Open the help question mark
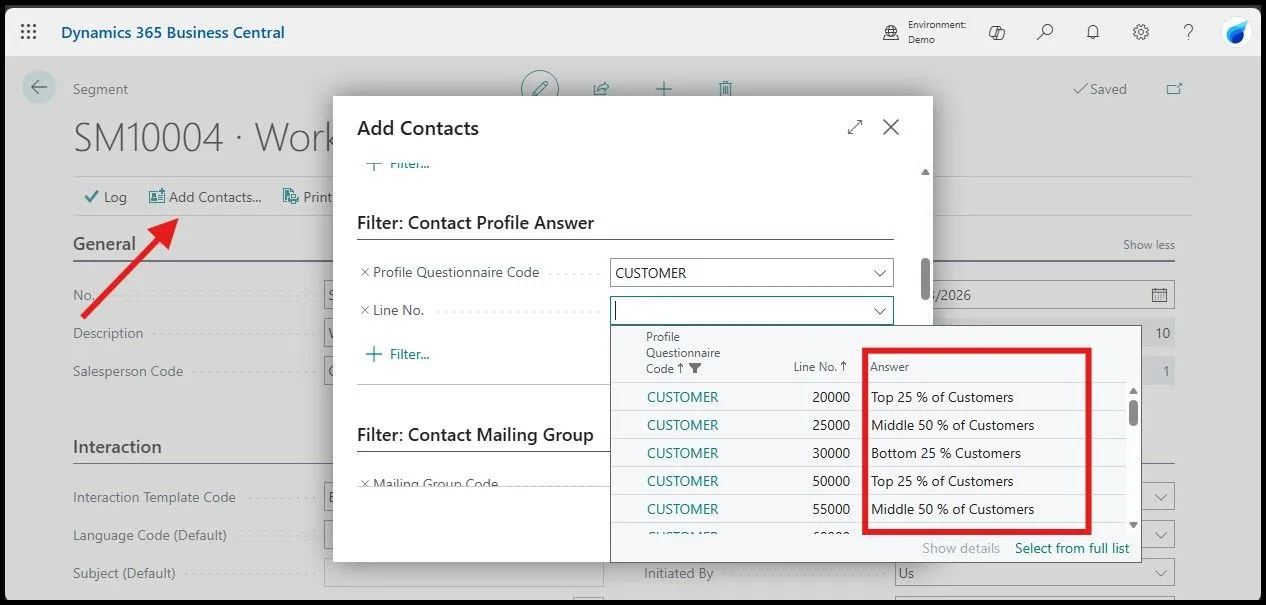This screenshot has height=605, width=1266. tap(1188, 32)
